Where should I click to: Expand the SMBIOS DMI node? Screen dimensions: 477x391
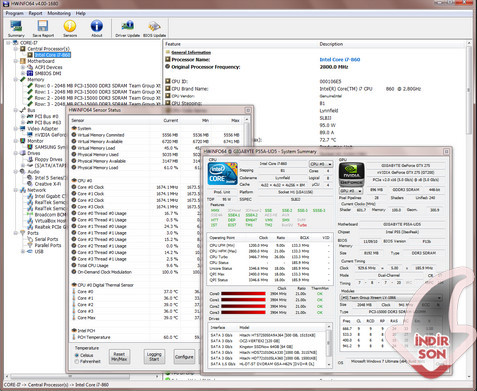pos(23,73)
